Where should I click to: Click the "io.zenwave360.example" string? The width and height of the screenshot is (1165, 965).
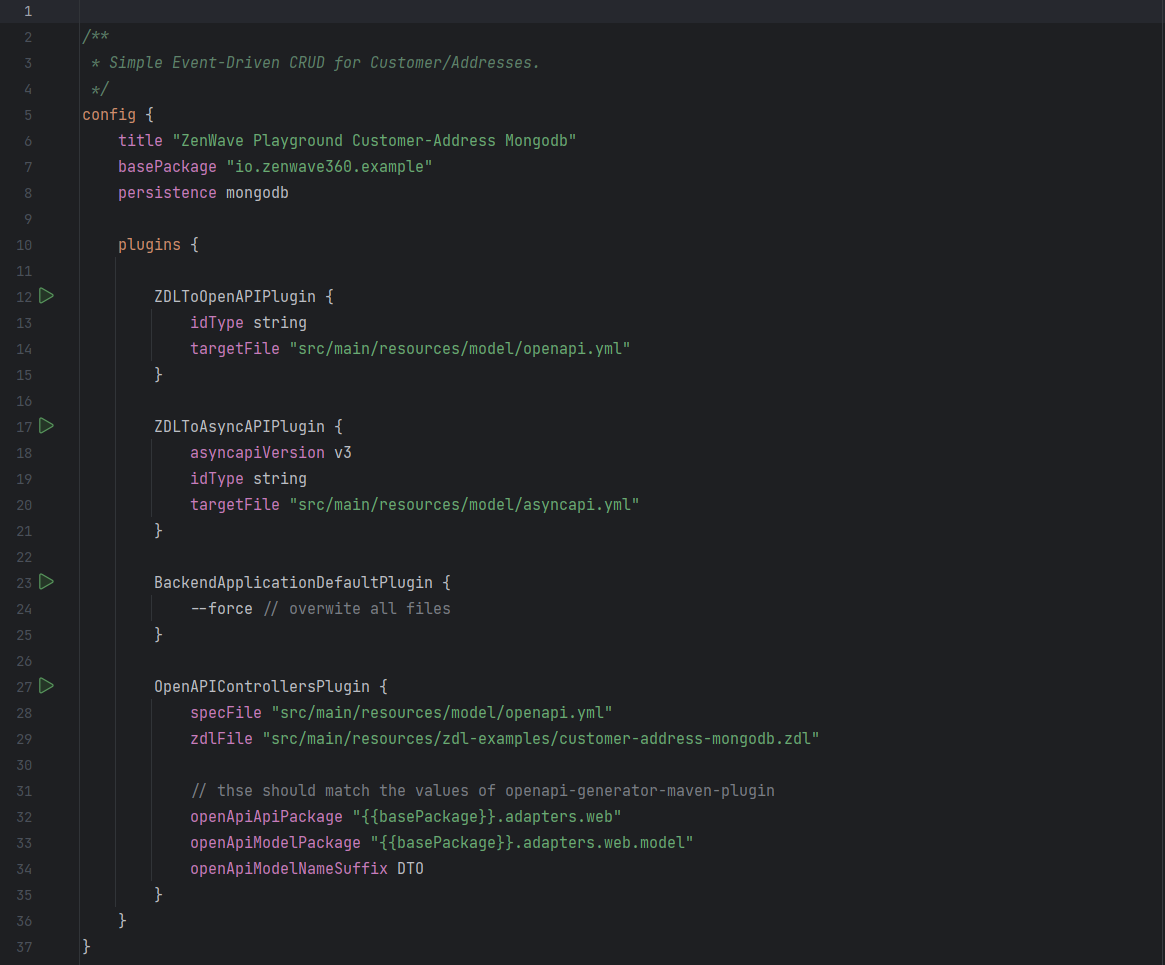(329, 166)
